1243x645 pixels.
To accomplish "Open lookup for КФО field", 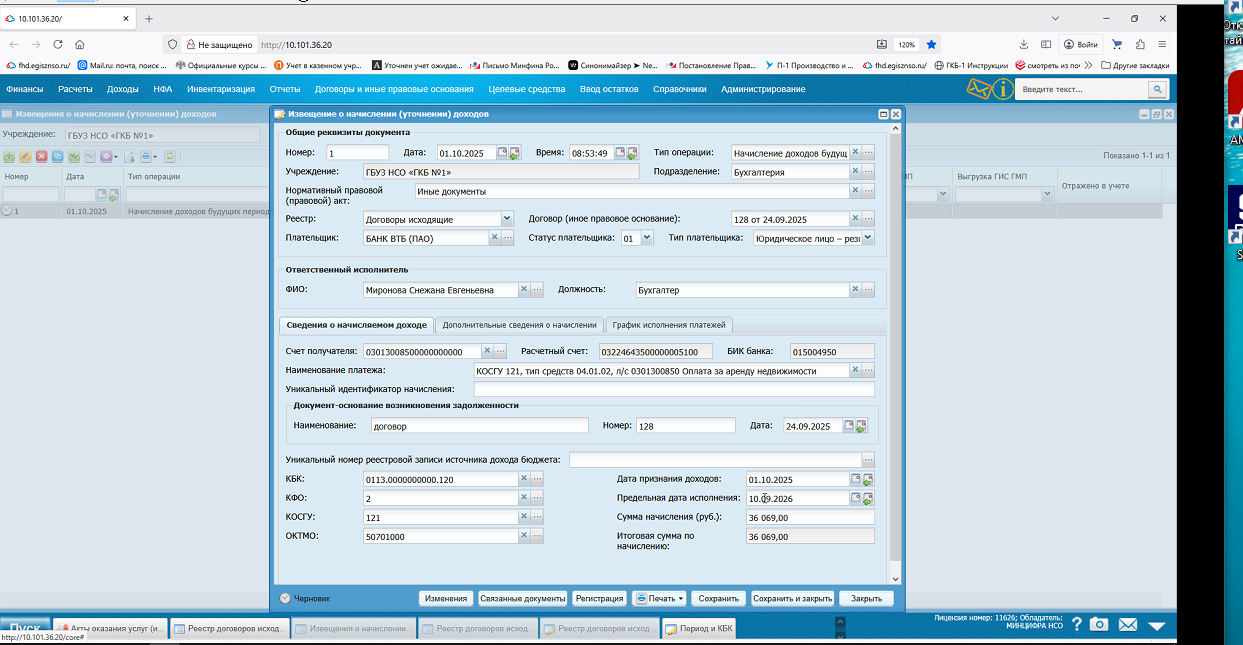I will click(x=537, y=498).
